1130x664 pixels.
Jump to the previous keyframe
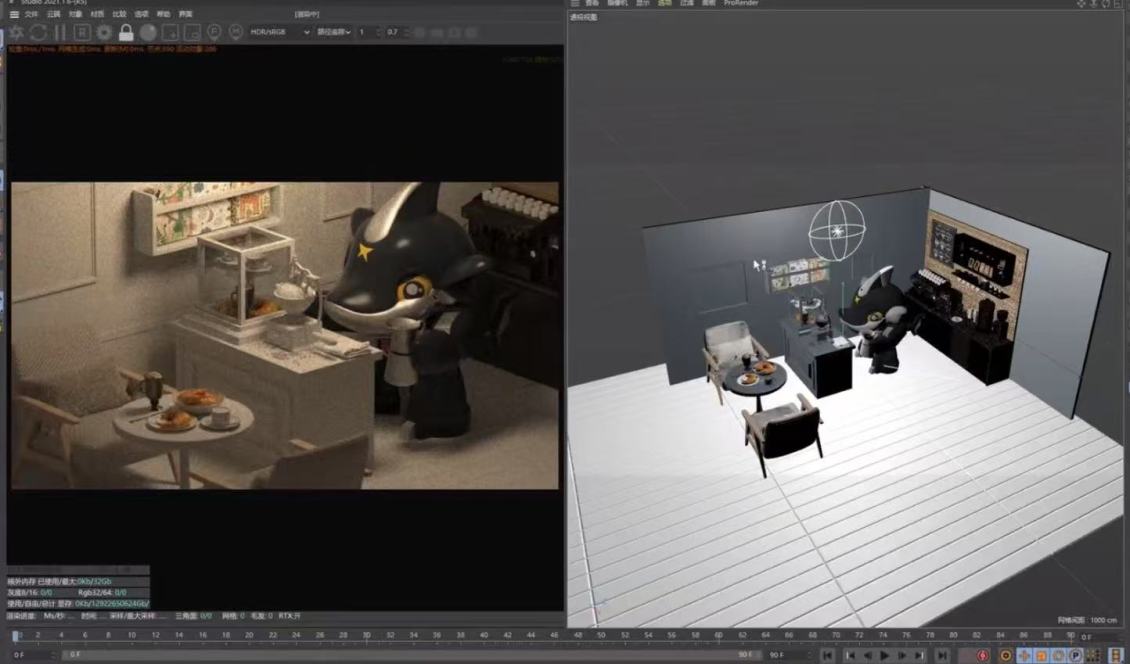click(850, 655)
